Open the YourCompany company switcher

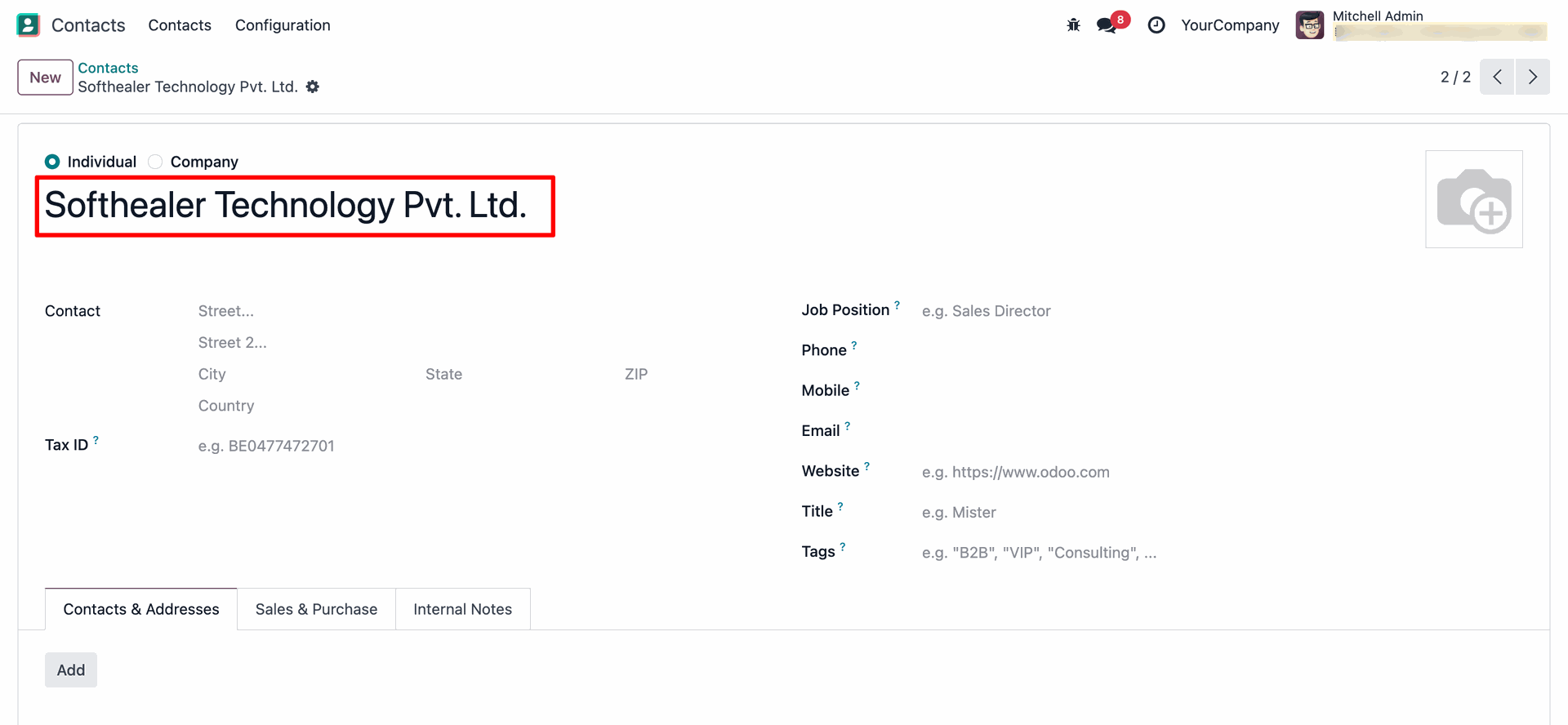pyautogui.click(x=1230, y=25)
